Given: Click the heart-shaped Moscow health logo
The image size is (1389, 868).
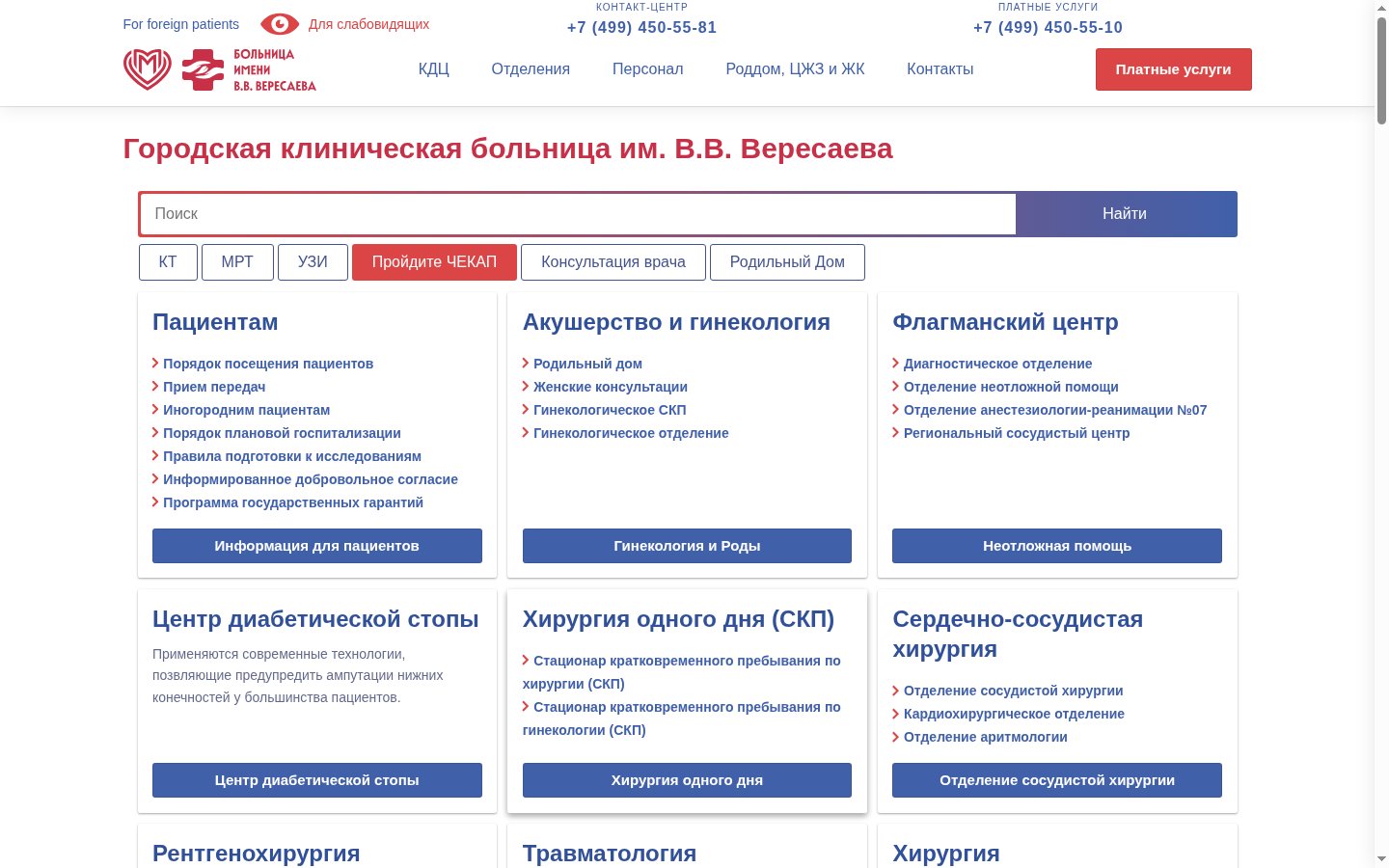Looking at the screenshot, I should pyautogui.click(x=148, y=69).
